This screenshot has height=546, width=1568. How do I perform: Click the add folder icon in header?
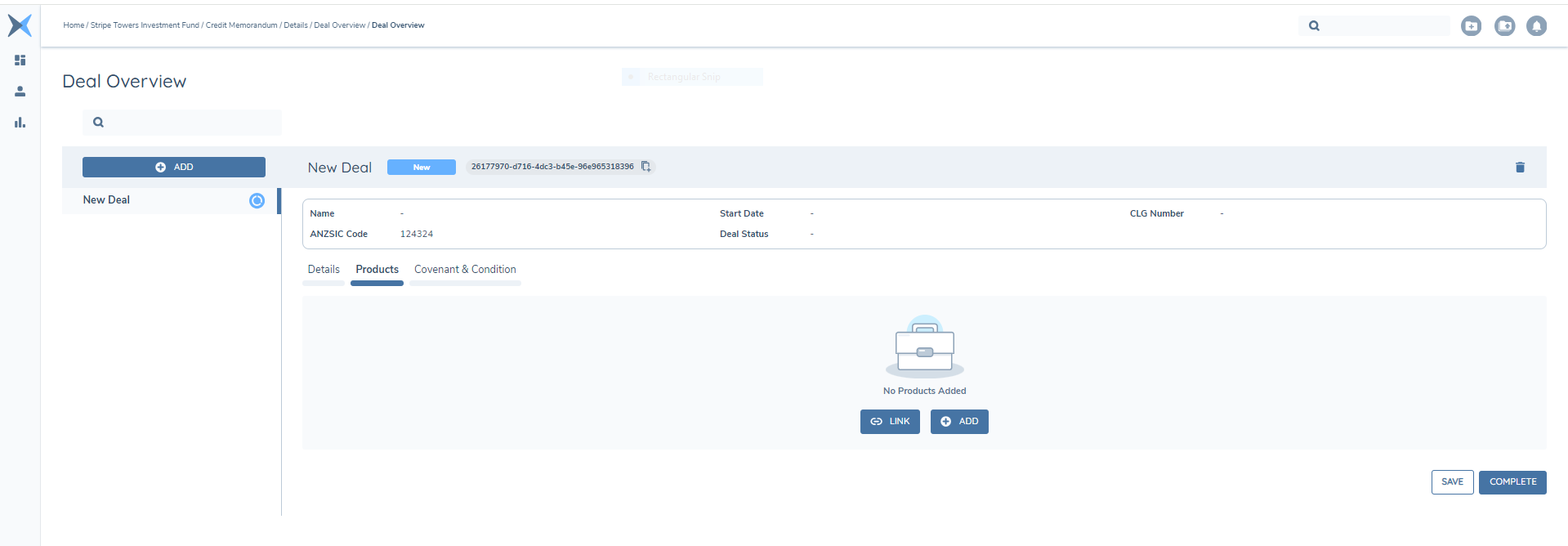click(x=1471, y=26)
